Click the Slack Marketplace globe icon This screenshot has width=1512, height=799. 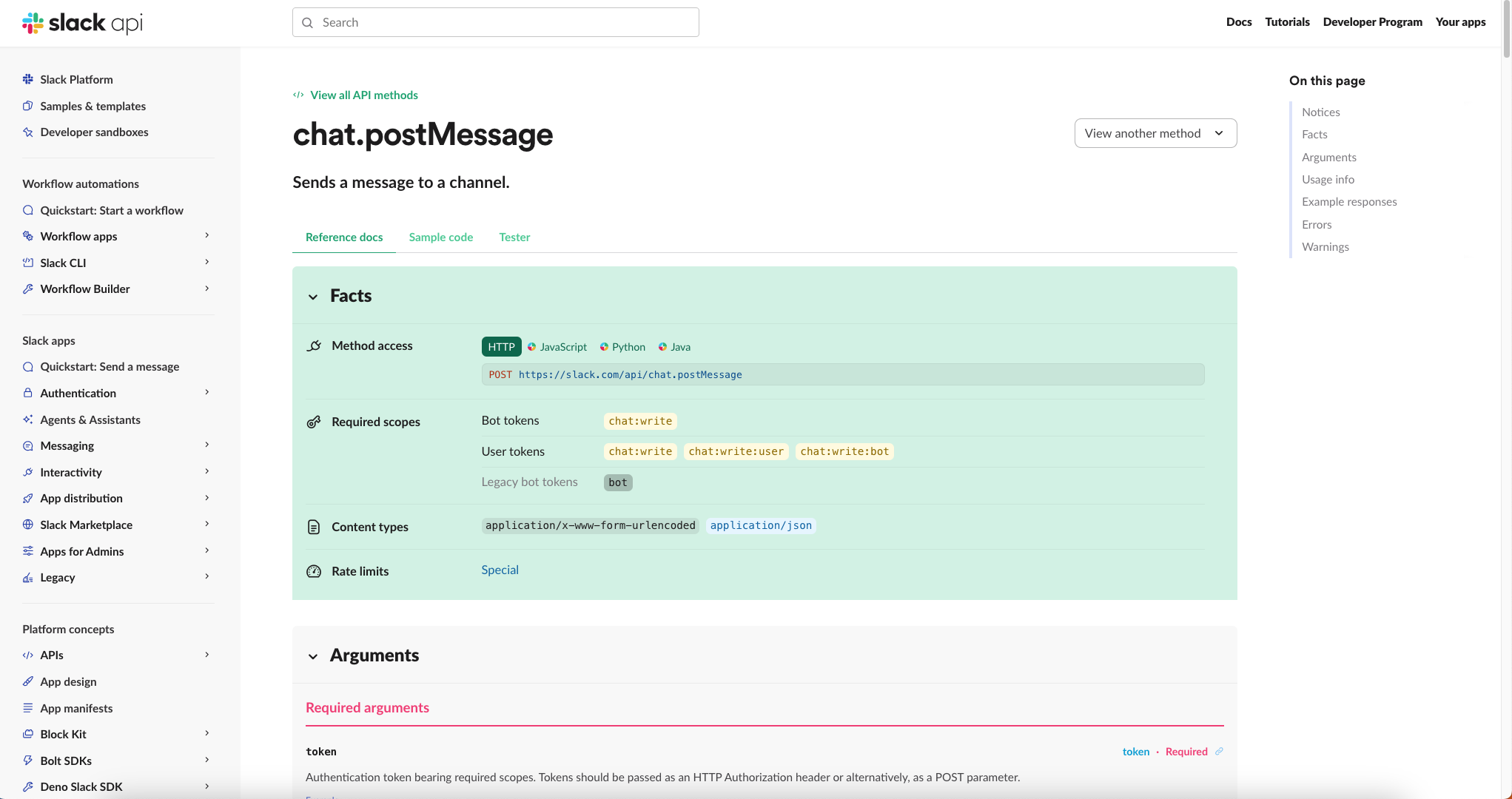(28, 525)
